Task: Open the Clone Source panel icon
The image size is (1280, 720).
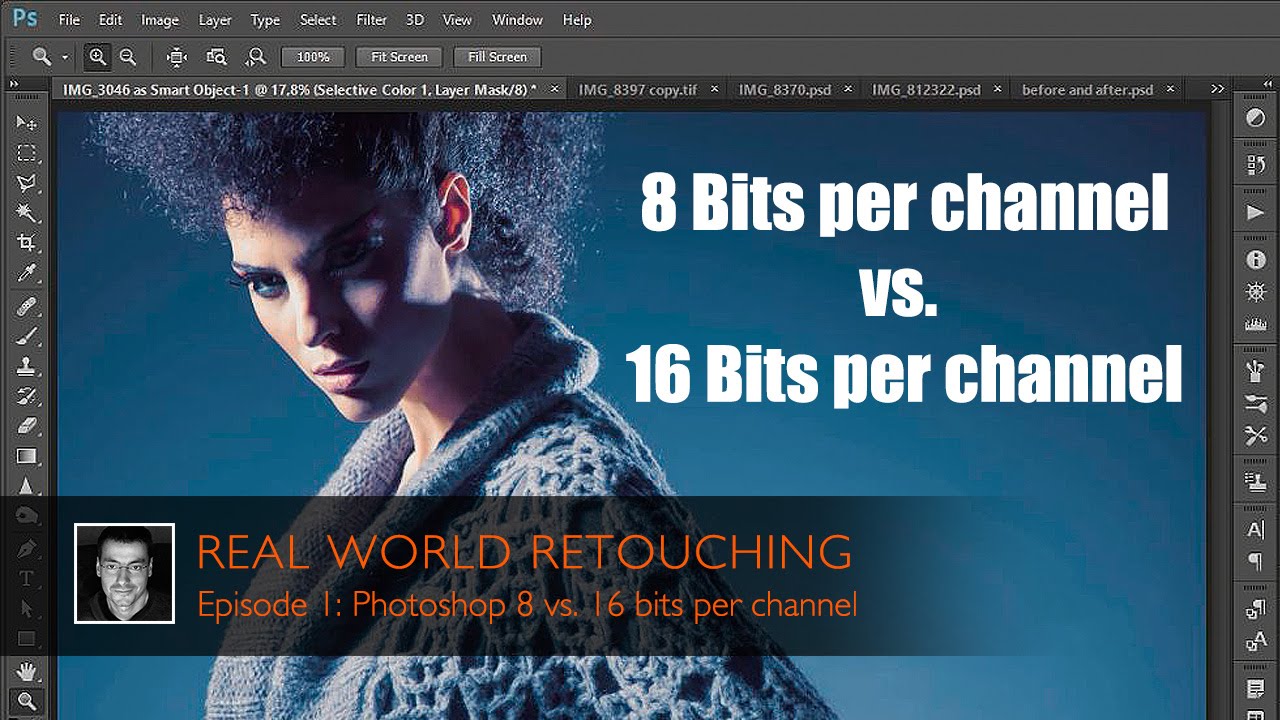Action: pyautogui.click(x=1255, y=482)
